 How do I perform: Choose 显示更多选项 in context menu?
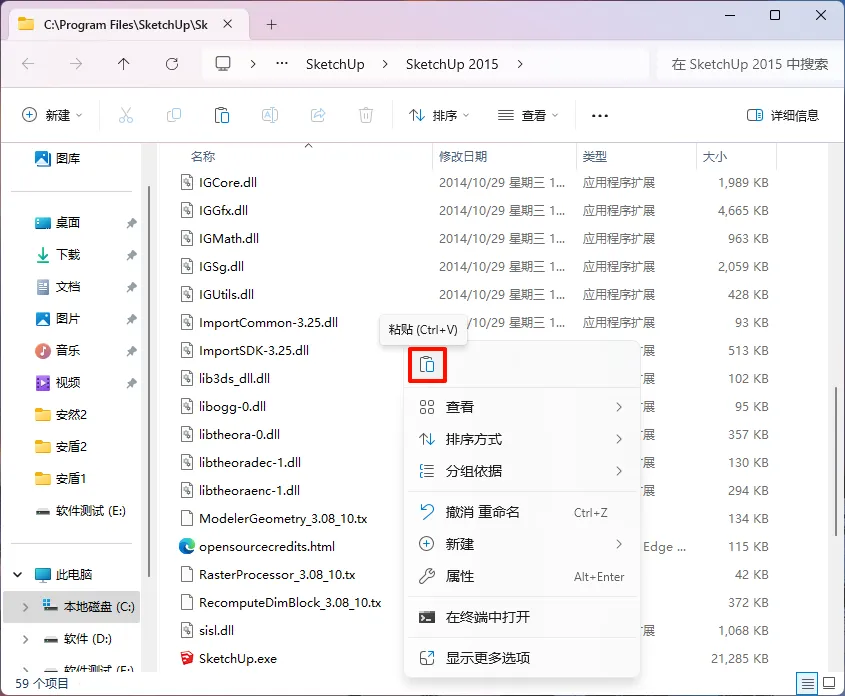pos(521,658)
